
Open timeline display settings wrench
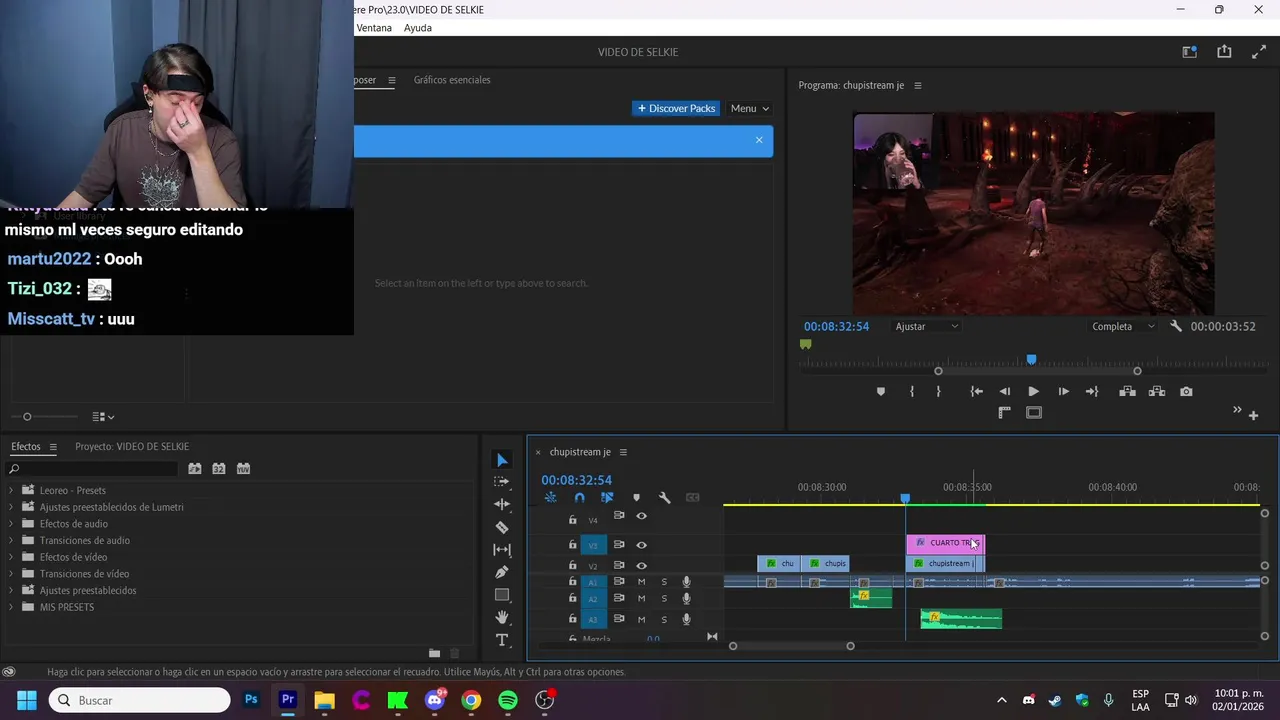point(664,498)
